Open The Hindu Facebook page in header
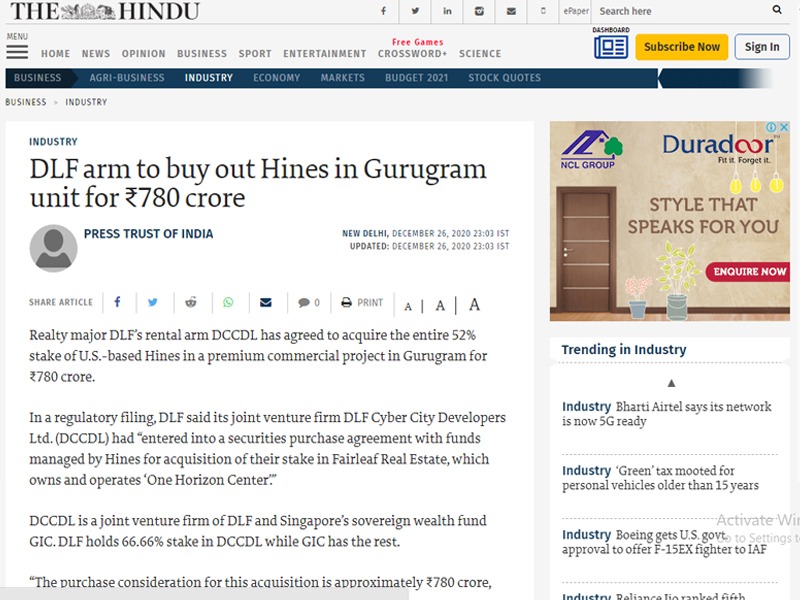The width and height of the screenshot is (800, 600). point(383,11)
